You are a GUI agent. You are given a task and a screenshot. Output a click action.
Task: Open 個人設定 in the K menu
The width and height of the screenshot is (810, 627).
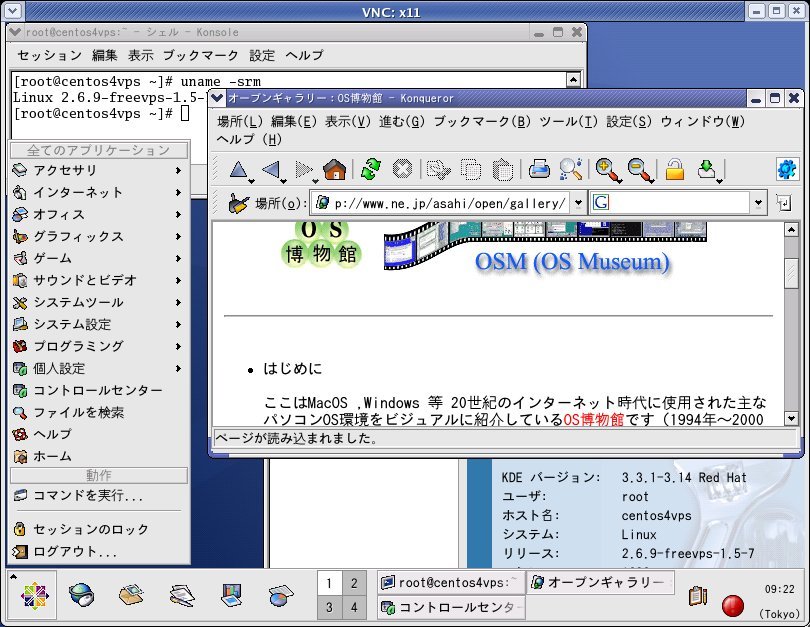(99, 368)
